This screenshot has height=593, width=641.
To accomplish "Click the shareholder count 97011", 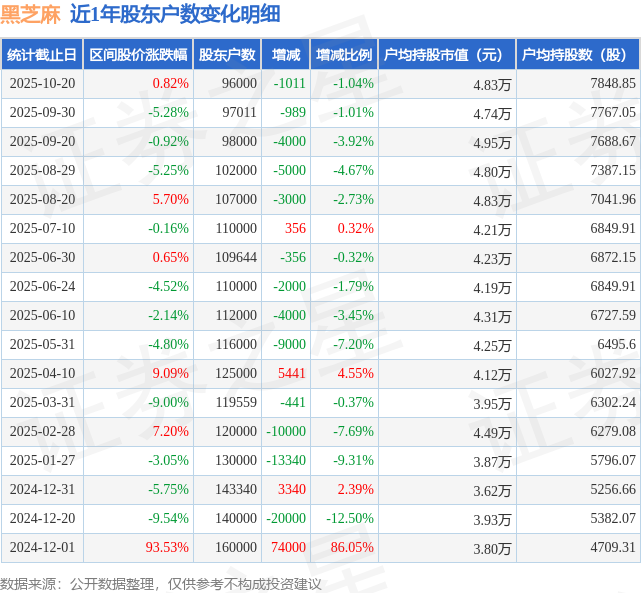I will pos(240,112).
